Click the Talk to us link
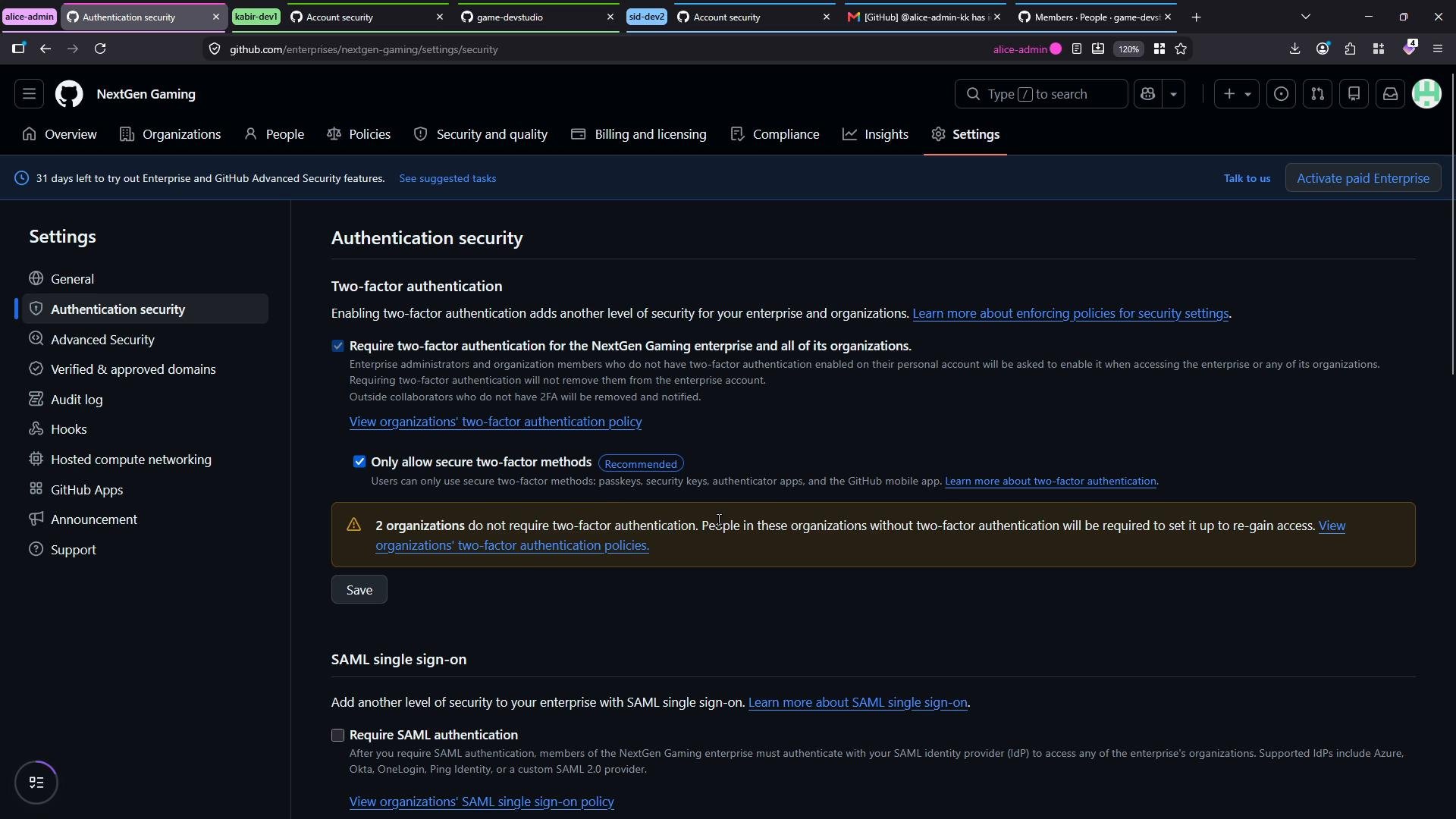 point(1247,178)
